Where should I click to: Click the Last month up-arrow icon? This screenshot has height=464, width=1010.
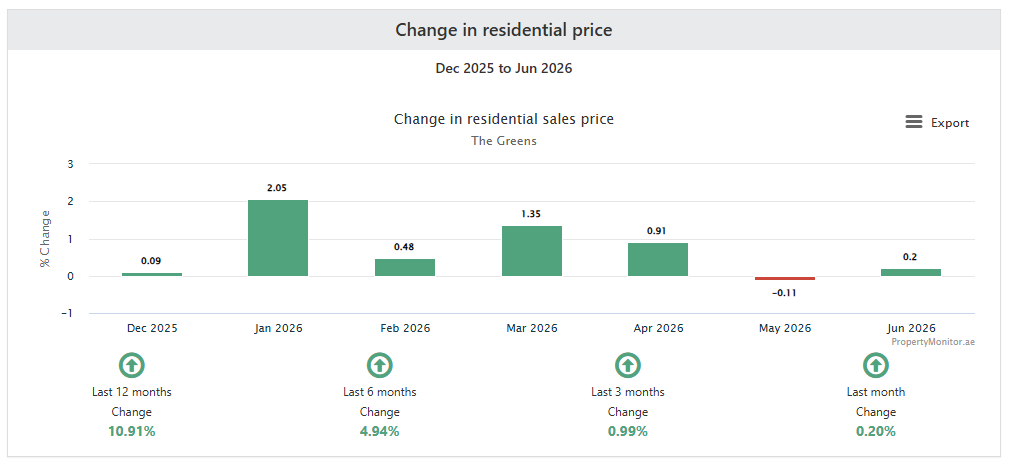click(875, 365)
